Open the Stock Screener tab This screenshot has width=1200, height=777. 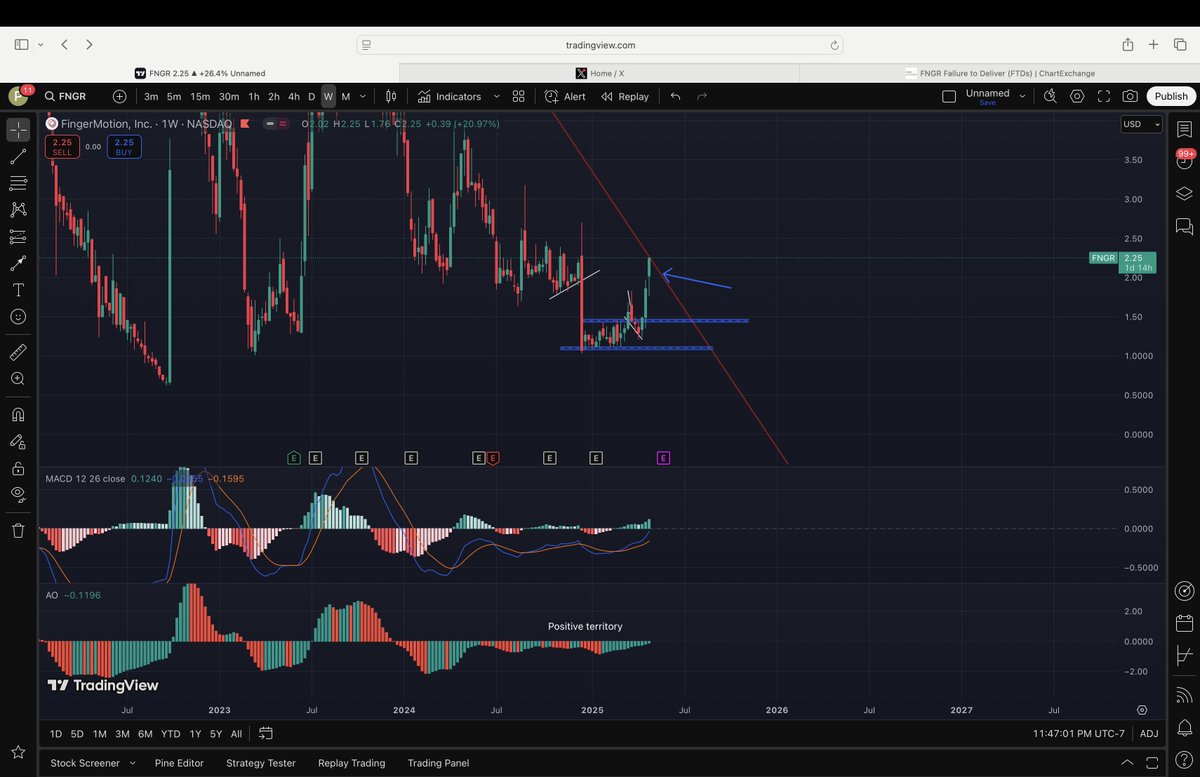click(85, 763)
